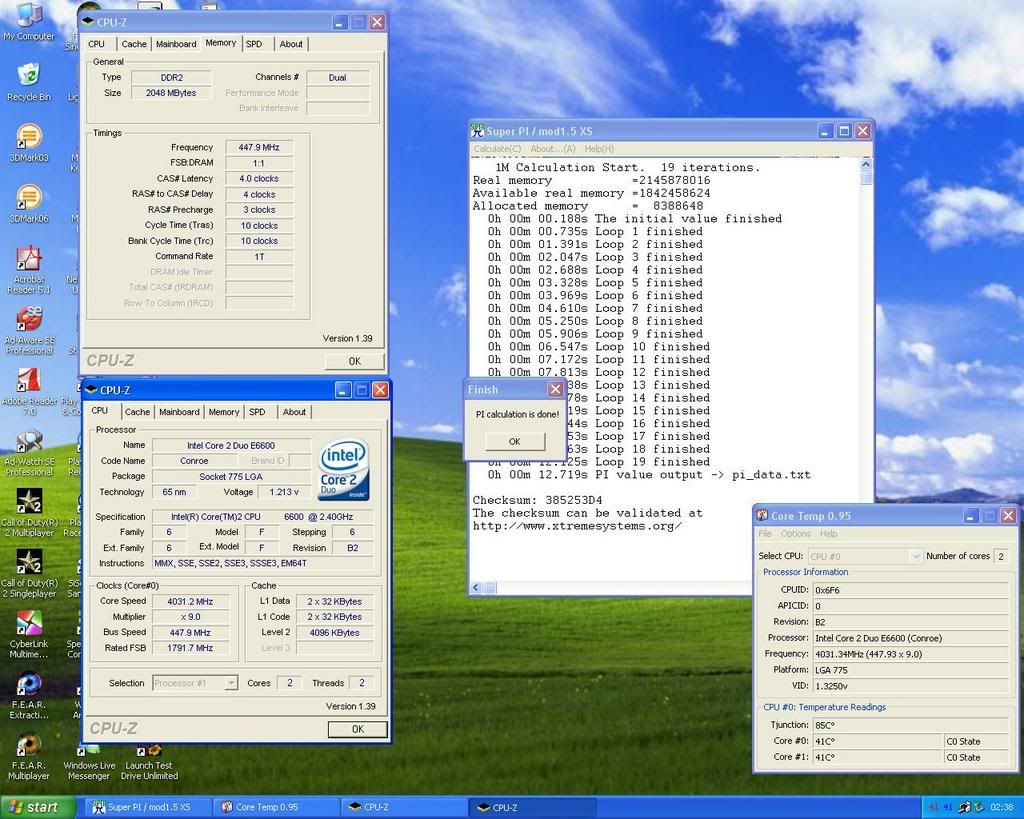
Task: Switch to Super PI from the taskbar
Action: [x=148, y=807]
